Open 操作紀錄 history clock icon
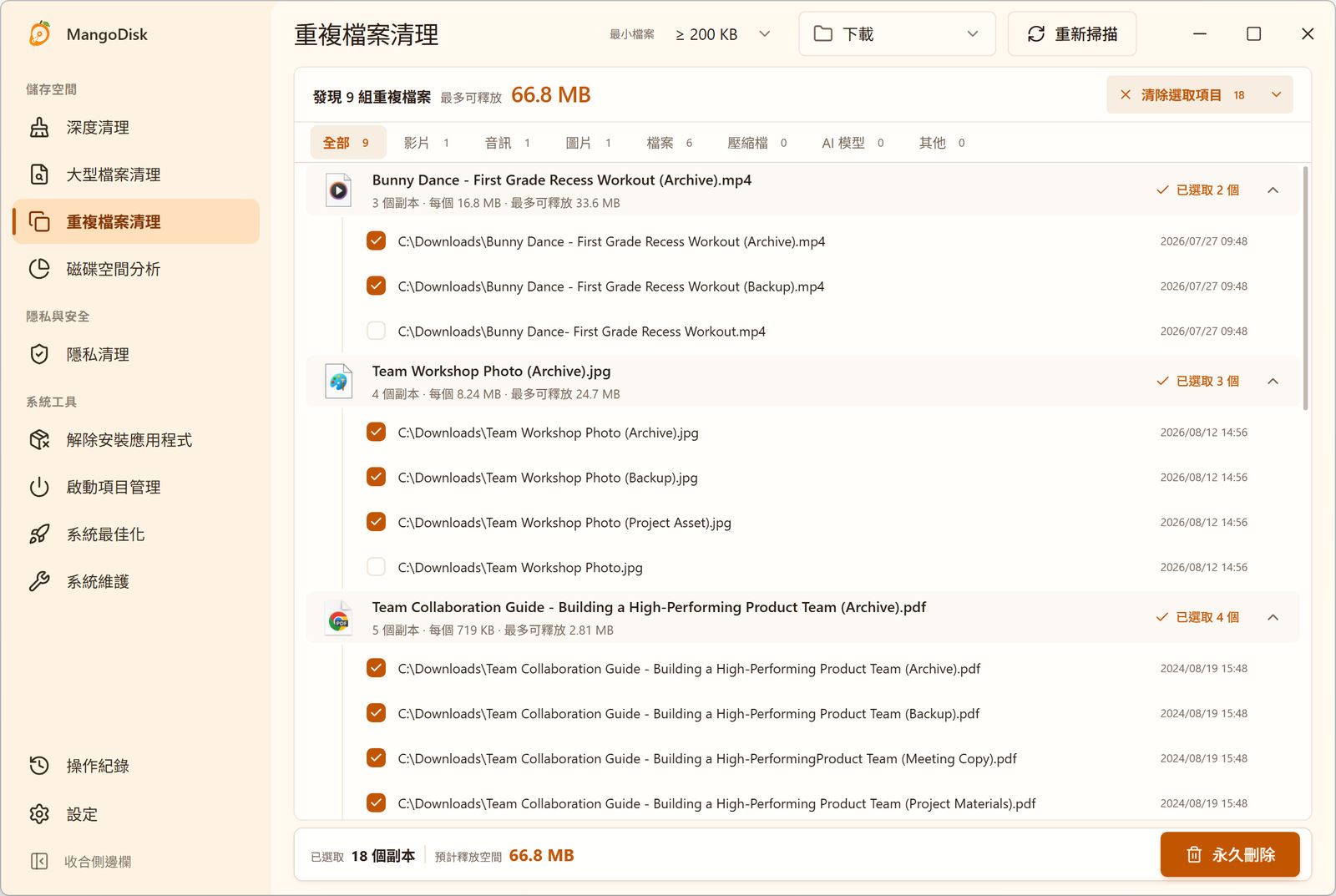 point(39,766)
